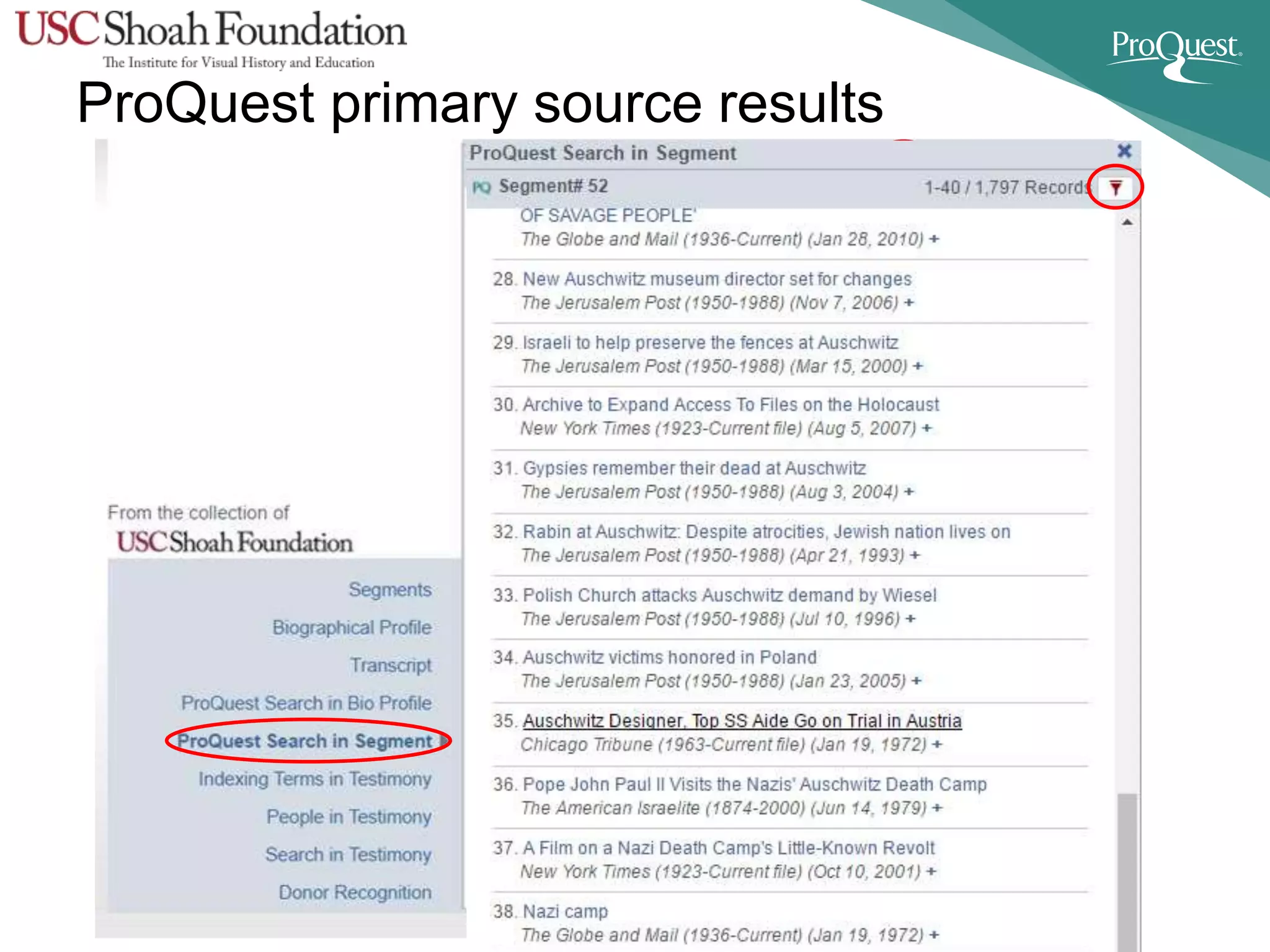This screenshot has height=952, width=1270.
Task: Expand plus after Jerusalem Post Apr 21, 1993
Action: pyautogui.click(x=915, y=555)
